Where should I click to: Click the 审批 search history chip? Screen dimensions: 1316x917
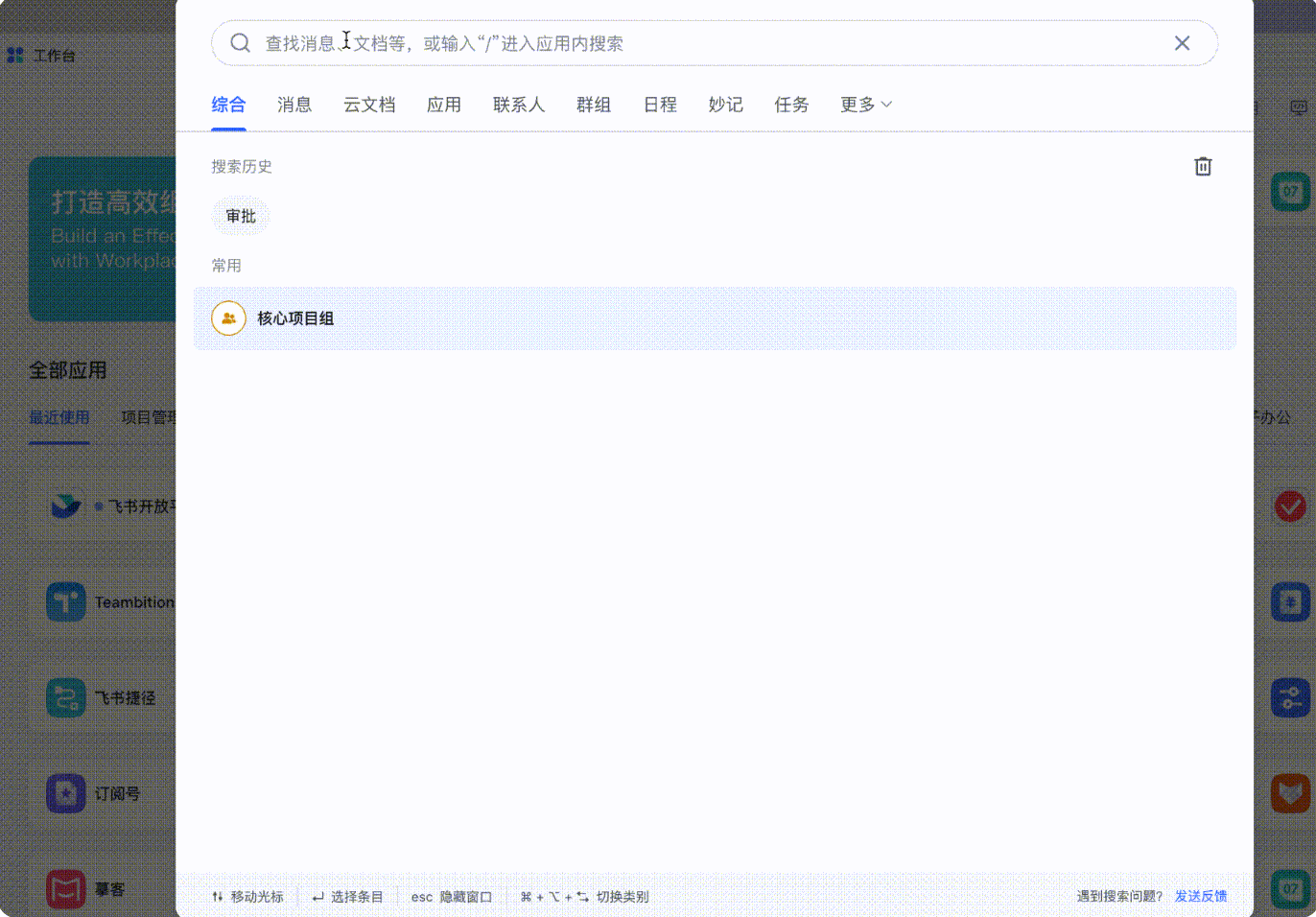click(x=240, y=216)
